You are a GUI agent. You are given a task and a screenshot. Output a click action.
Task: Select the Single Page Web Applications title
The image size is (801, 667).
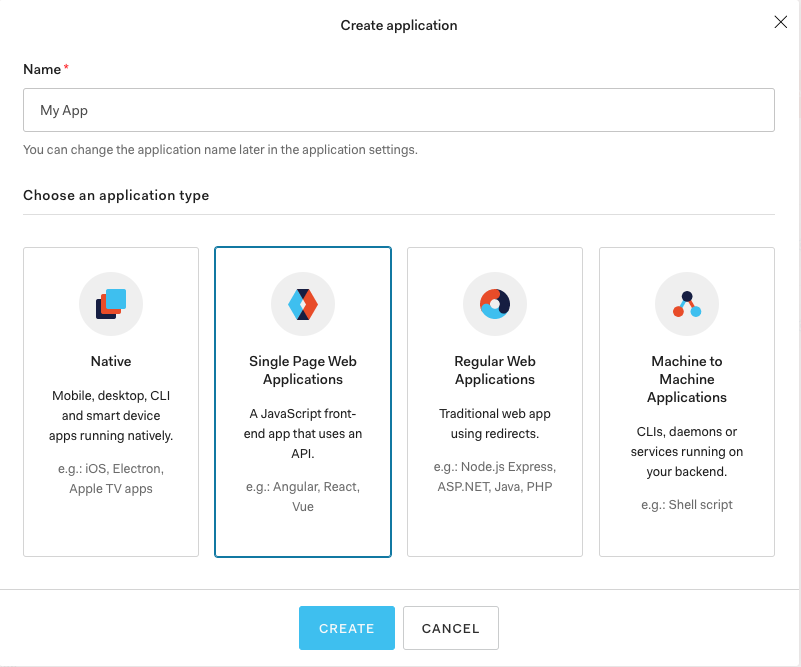click(303, 370)
